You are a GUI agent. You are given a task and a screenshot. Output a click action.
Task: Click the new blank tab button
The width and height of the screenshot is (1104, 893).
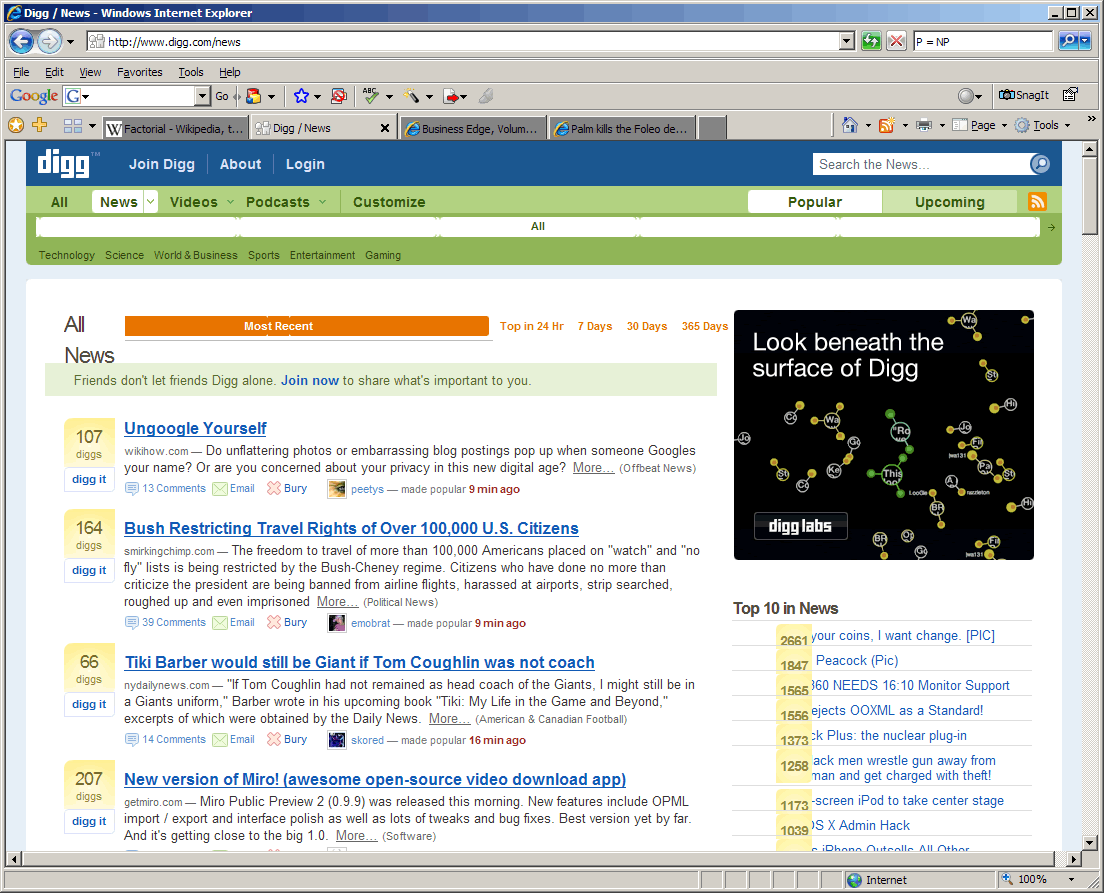tap(713, 128)
